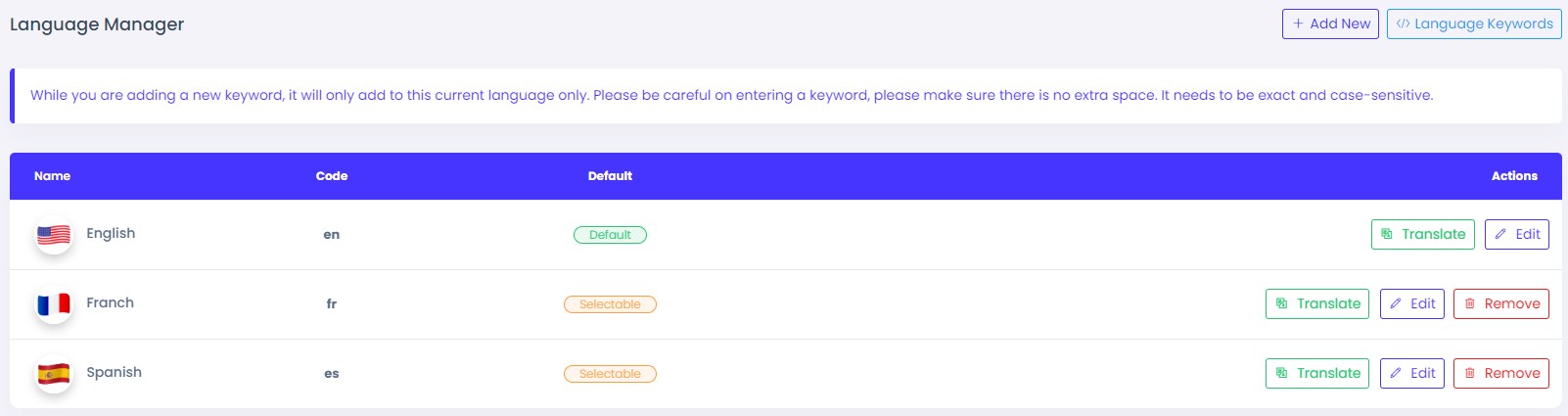Select the English language name
The height and width of the screenshot is (416, 1568).
111,233
